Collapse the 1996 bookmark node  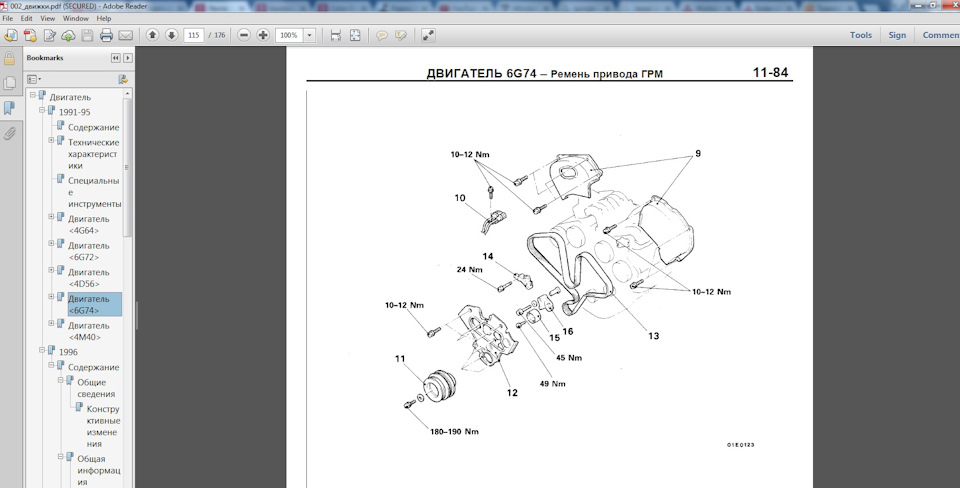coord(42,350)
